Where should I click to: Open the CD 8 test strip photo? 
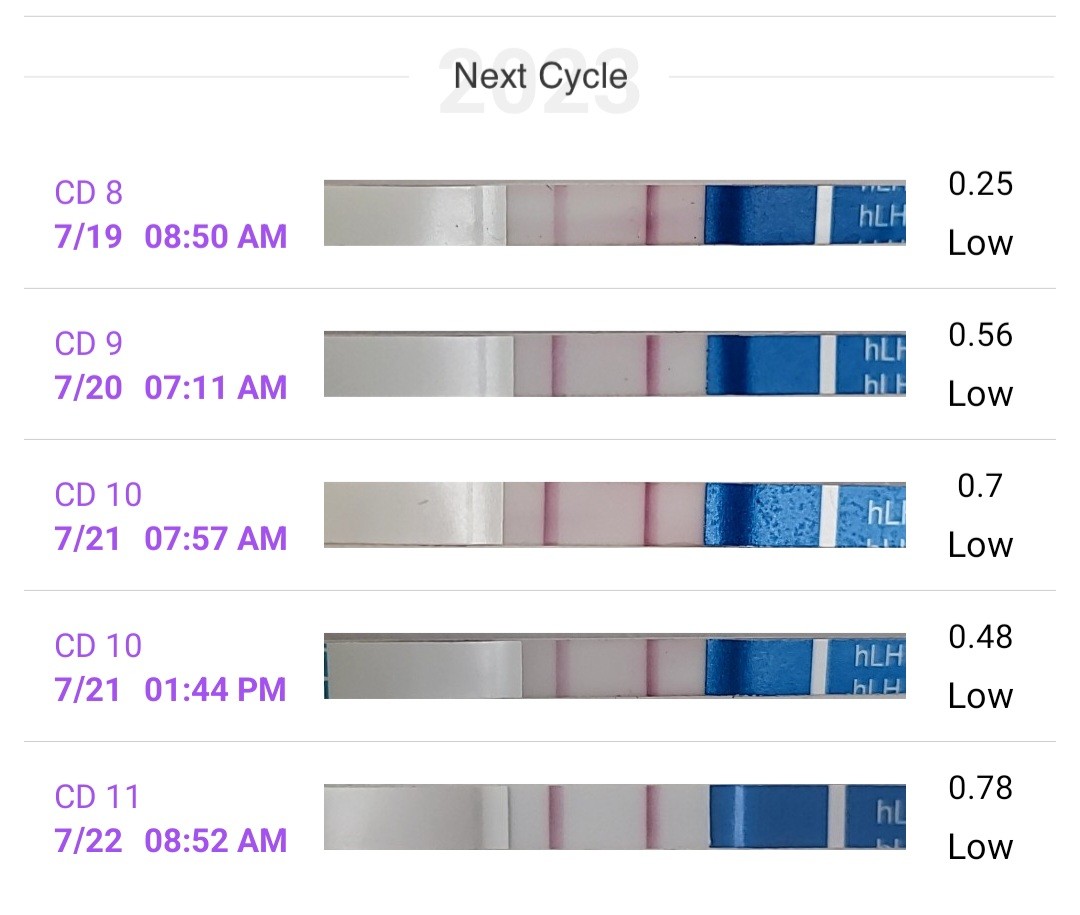[x=614, y=213]
